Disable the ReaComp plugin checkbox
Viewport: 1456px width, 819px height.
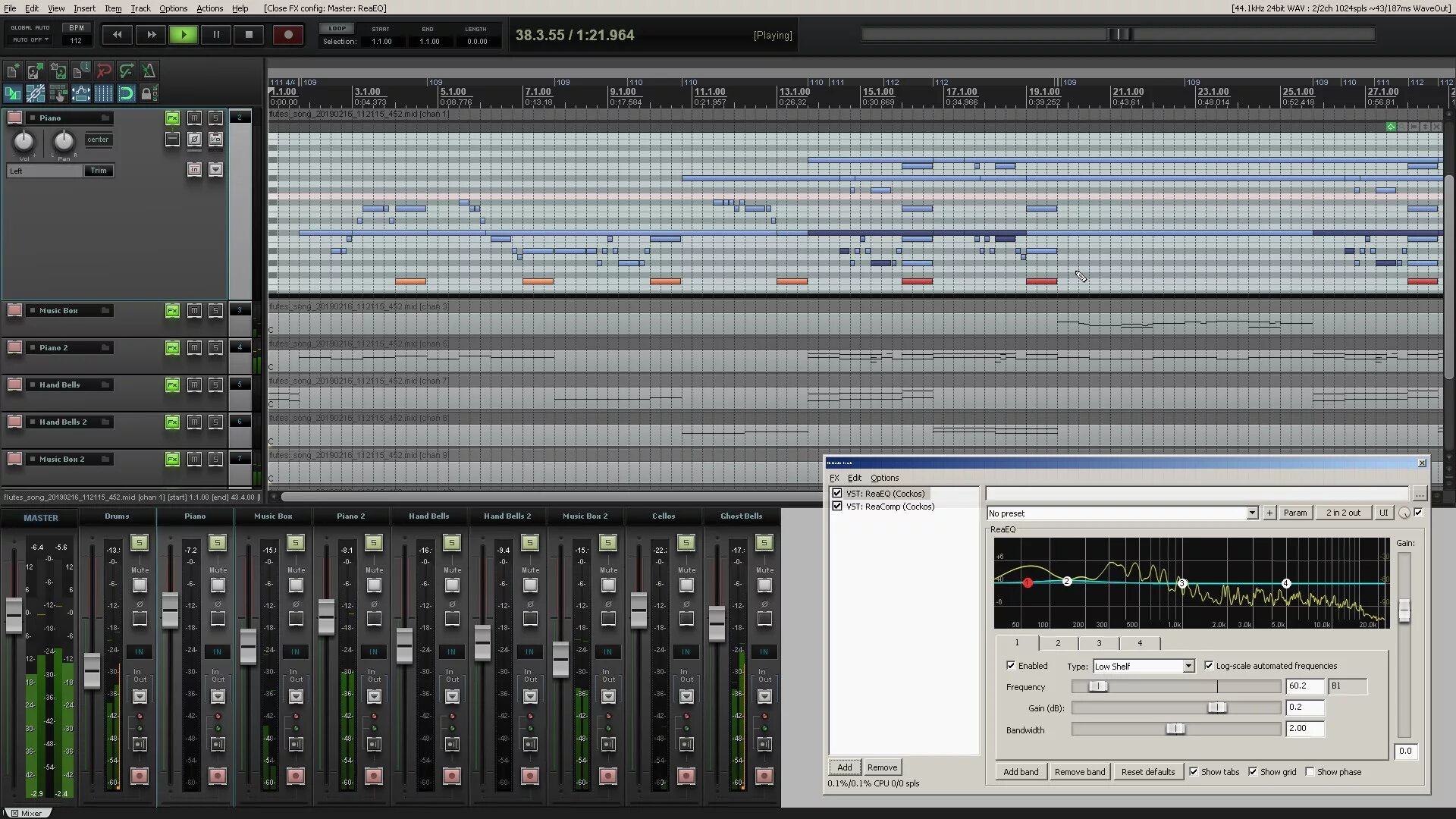click(x=837, y=507)
